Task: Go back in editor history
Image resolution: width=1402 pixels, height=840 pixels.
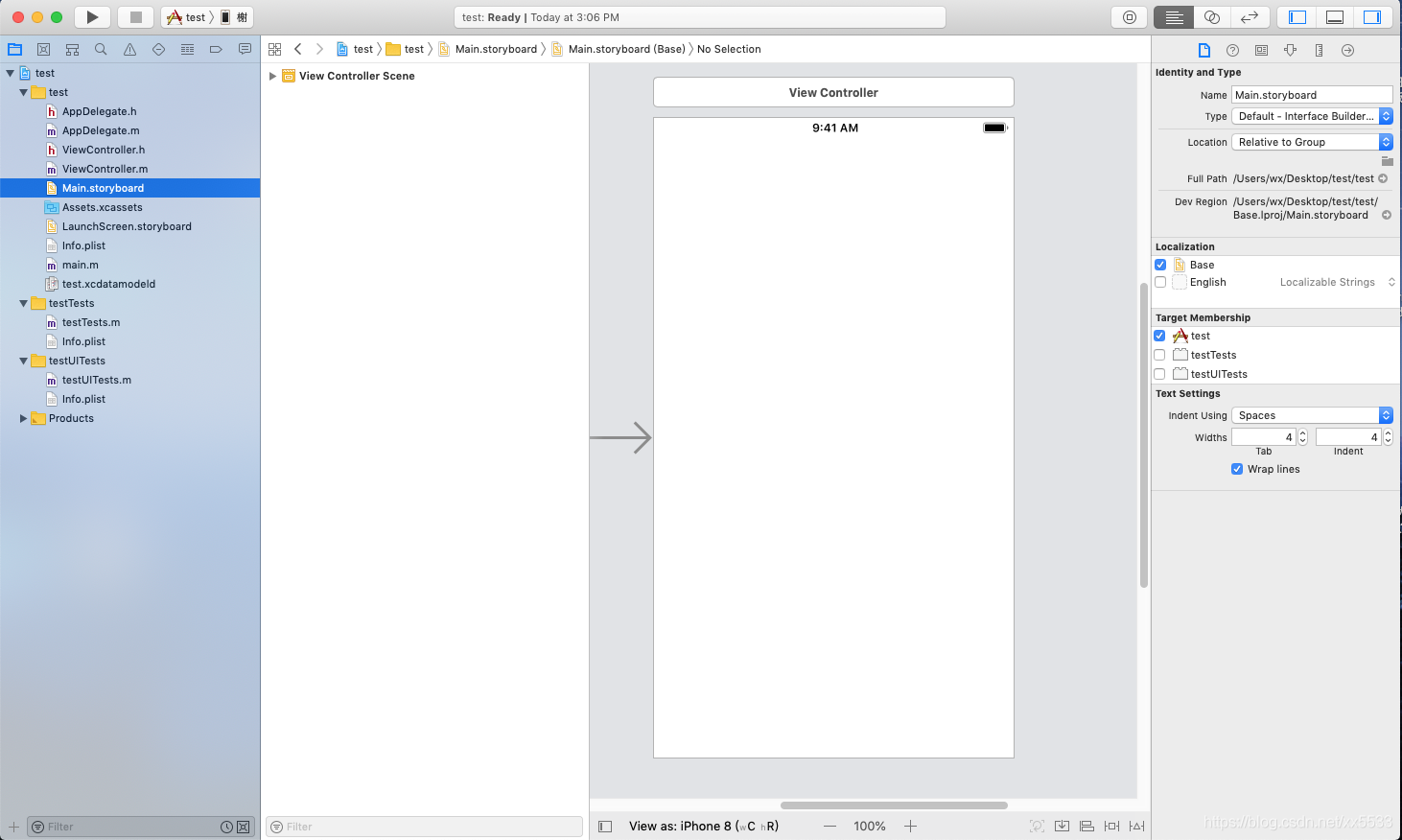Action: tap(298, 49)
